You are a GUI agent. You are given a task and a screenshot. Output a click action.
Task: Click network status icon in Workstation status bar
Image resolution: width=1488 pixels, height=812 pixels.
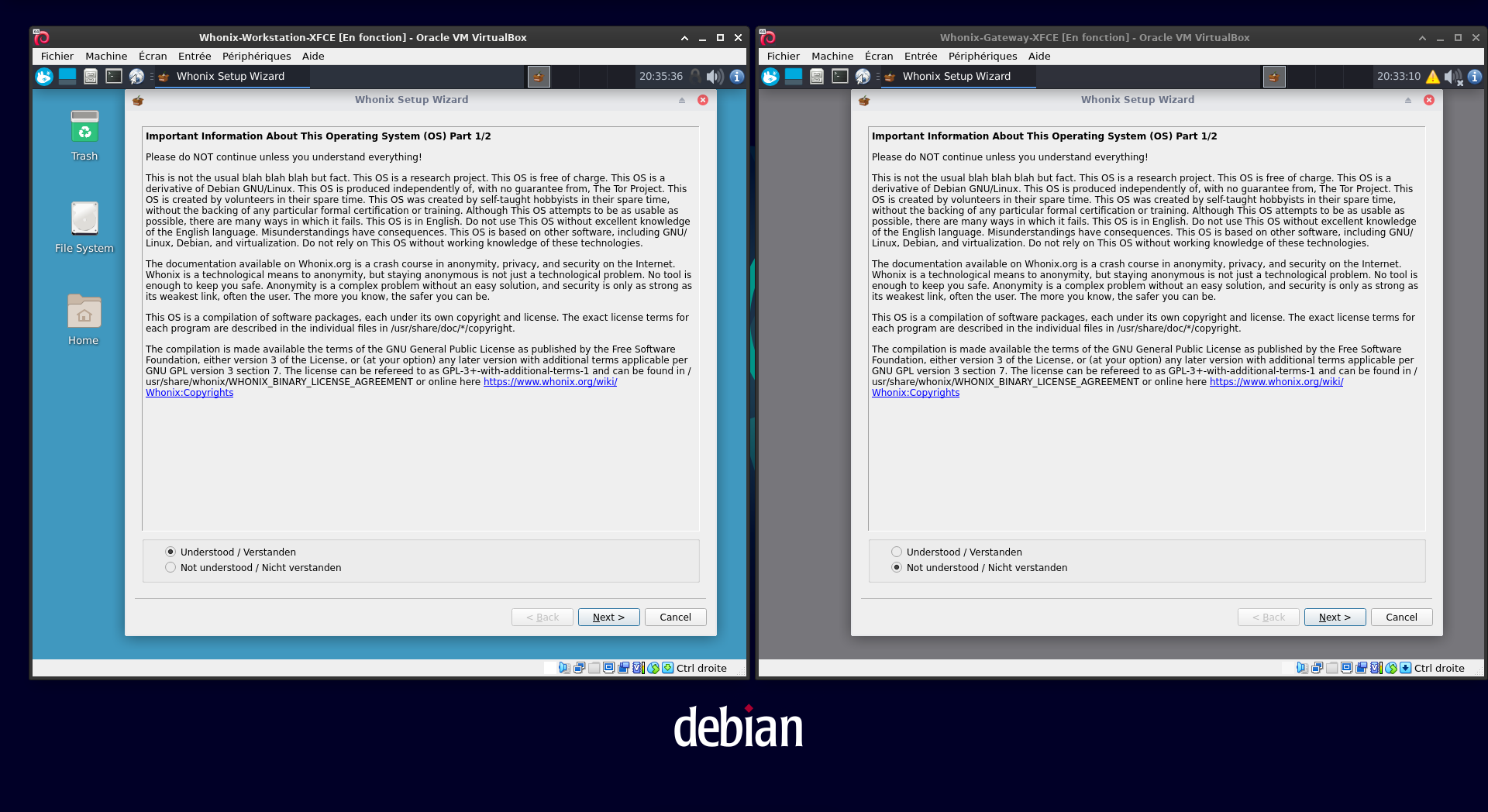(x=579, y=668)
